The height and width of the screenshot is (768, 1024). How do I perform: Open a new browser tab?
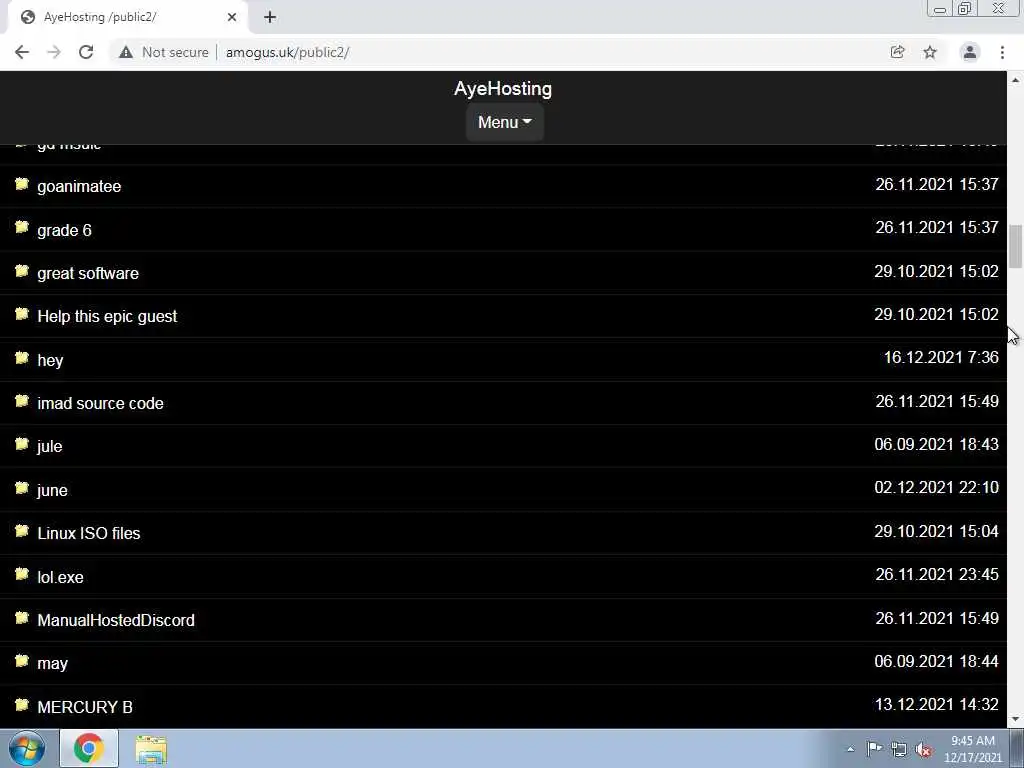pos(270,17)
